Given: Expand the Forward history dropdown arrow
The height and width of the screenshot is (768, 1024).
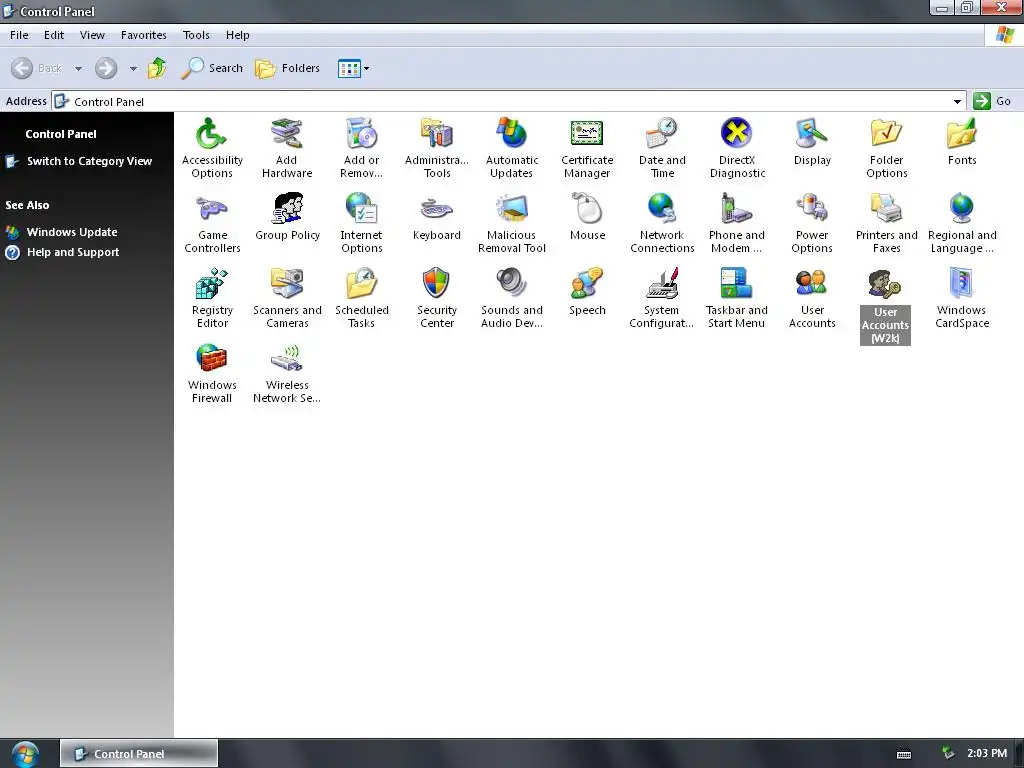Looking at the screenshot, I should click(x=133, y=68).
